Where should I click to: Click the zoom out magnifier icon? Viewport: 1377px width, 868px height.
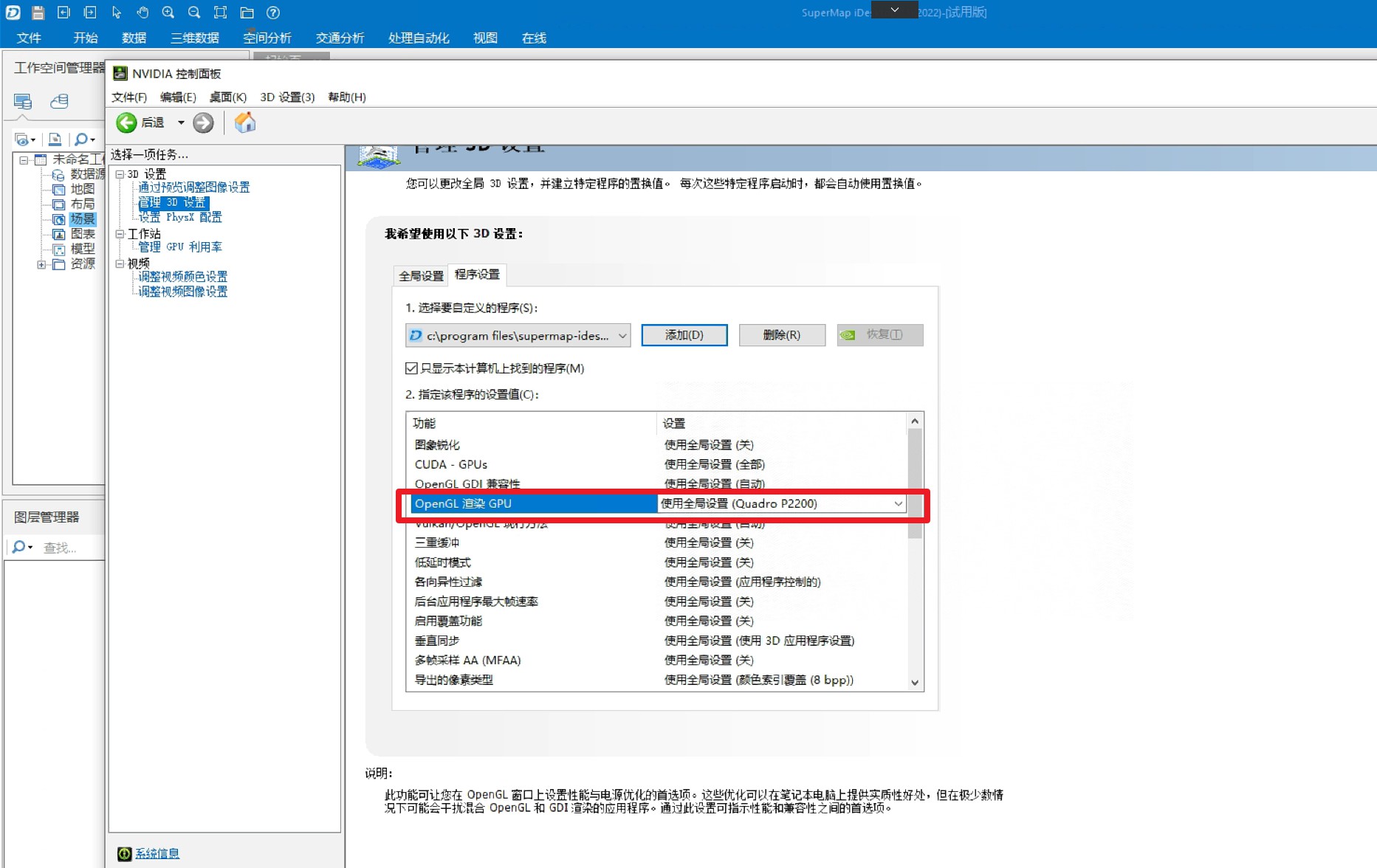194,13
